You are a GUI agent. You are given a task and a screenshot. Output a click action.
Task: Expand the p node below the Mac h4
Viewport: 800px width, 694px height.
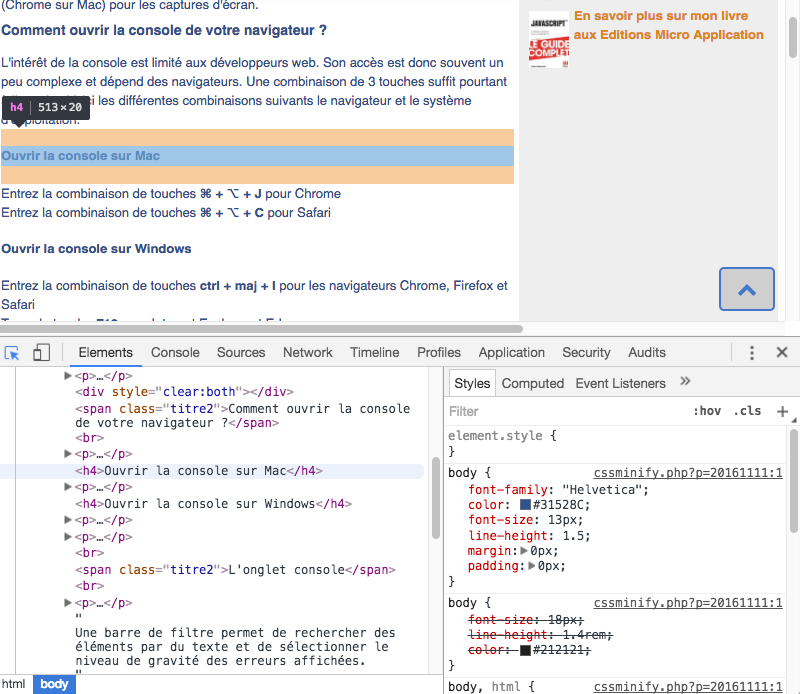click(x=67, y=487)
